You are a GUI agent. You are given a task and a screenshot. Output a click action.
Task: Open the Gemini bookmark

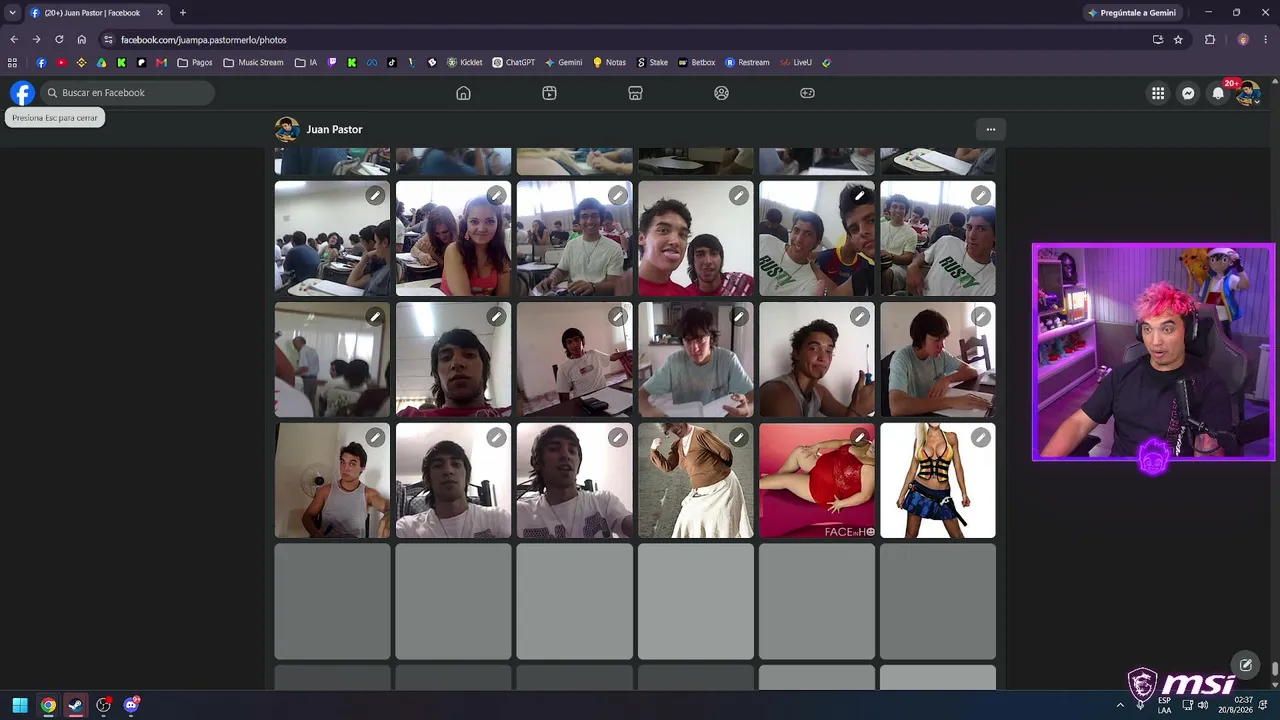pyautogui.click(x=563, y=62)
